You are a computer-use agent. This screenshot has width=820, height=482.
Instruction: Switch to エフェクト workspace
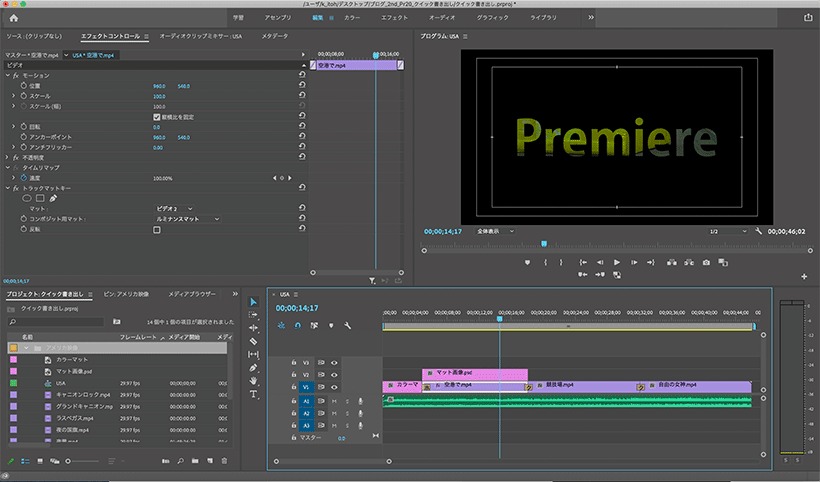(x=394, y=17)
